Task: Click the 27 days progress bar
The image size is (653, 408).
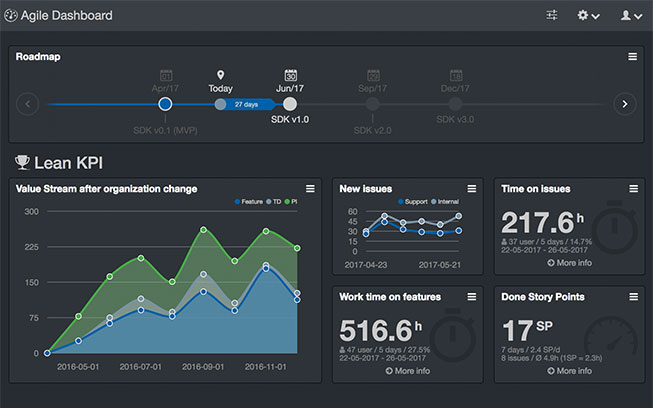Action: [245, 103]
